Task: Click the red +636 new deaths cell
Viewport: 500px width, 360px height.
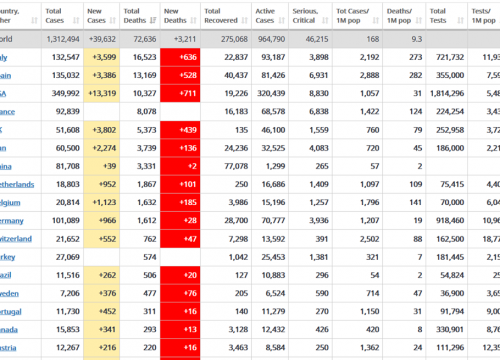Action: pos(180,57)
